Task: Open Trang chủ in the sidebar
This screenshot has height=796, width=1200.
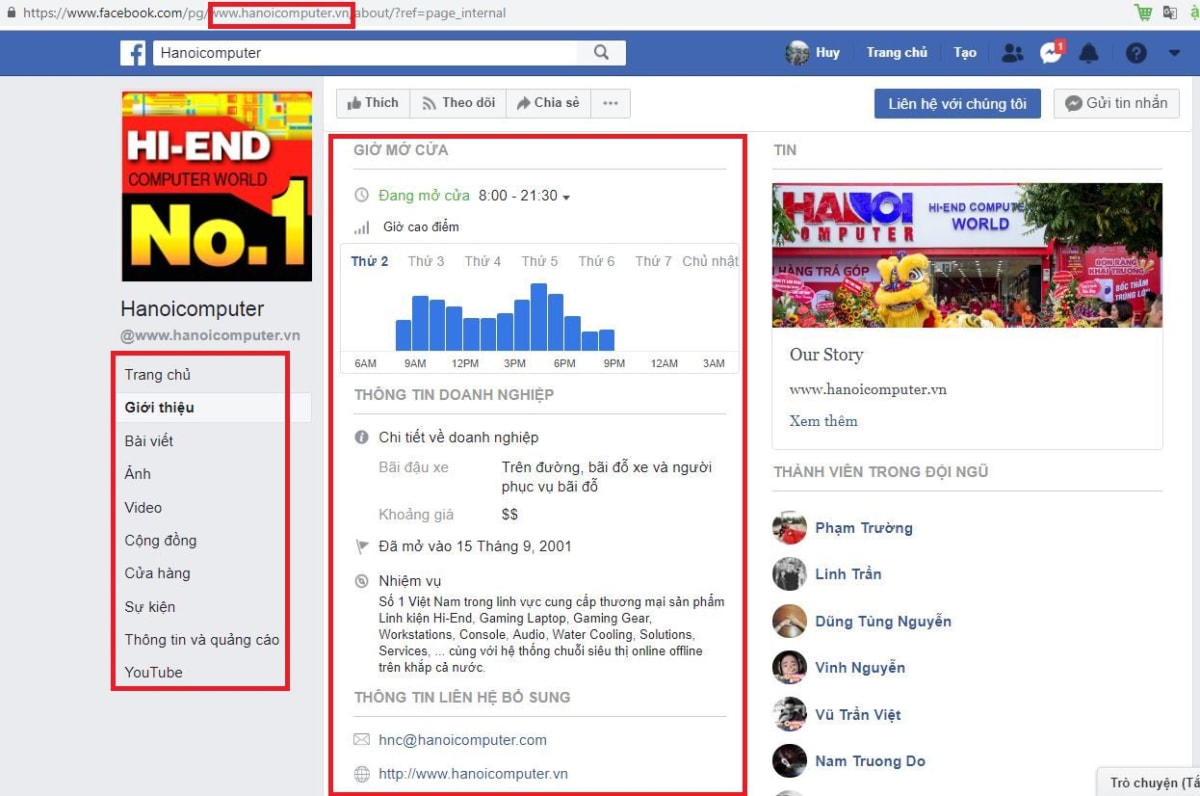Action: click(x=158, y=375)
